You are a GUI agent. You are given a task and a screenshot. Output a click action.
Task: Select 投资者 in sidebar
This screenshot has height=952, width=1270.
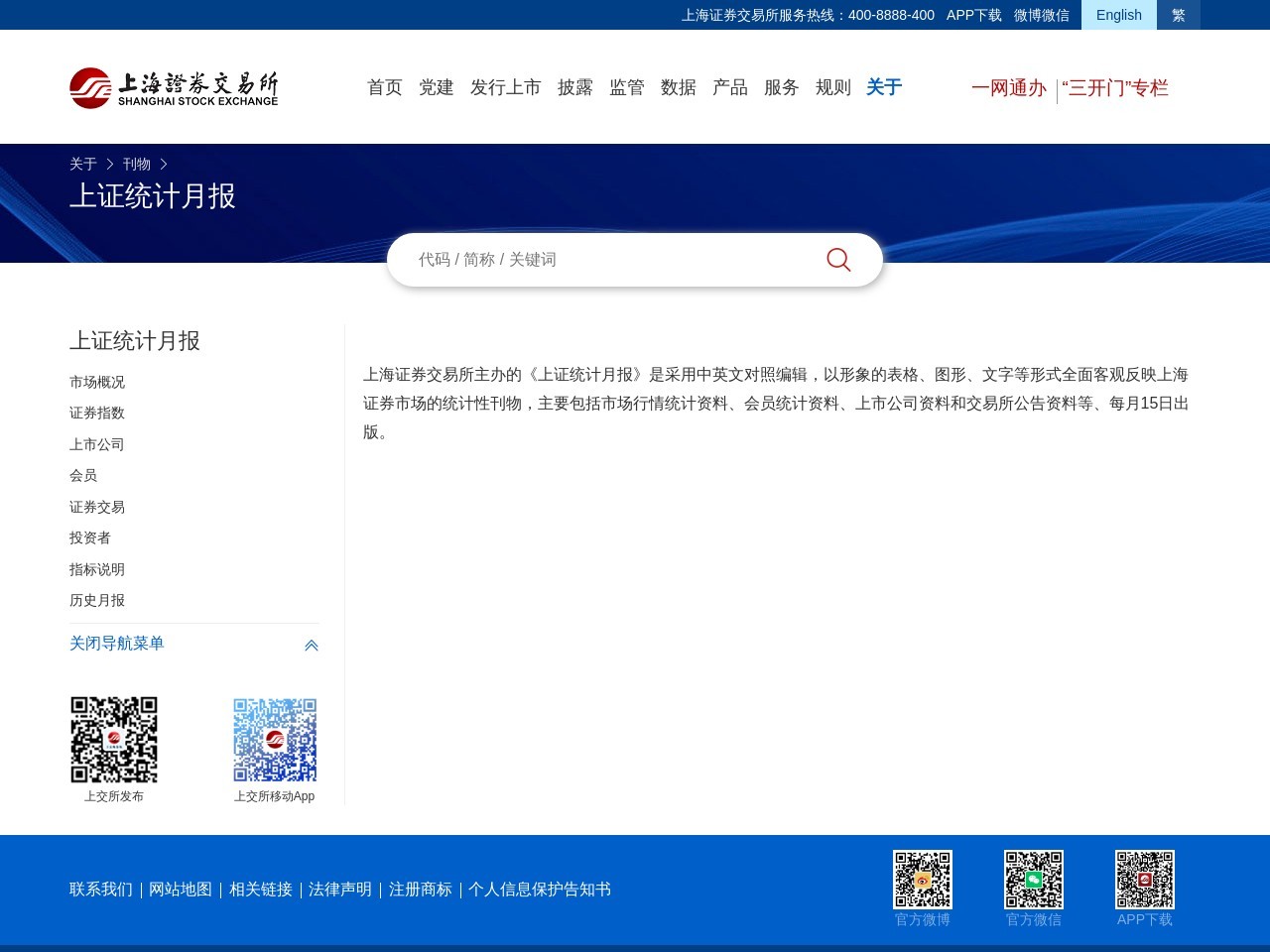pyautogui.click(x=90, y=537)
